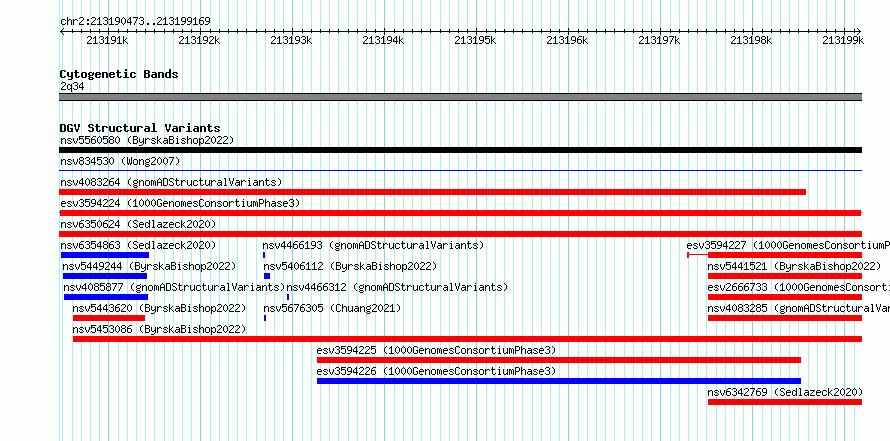Click the chr2:213190473..213199169 region label

pyautogui.click(x=135, y=21)
